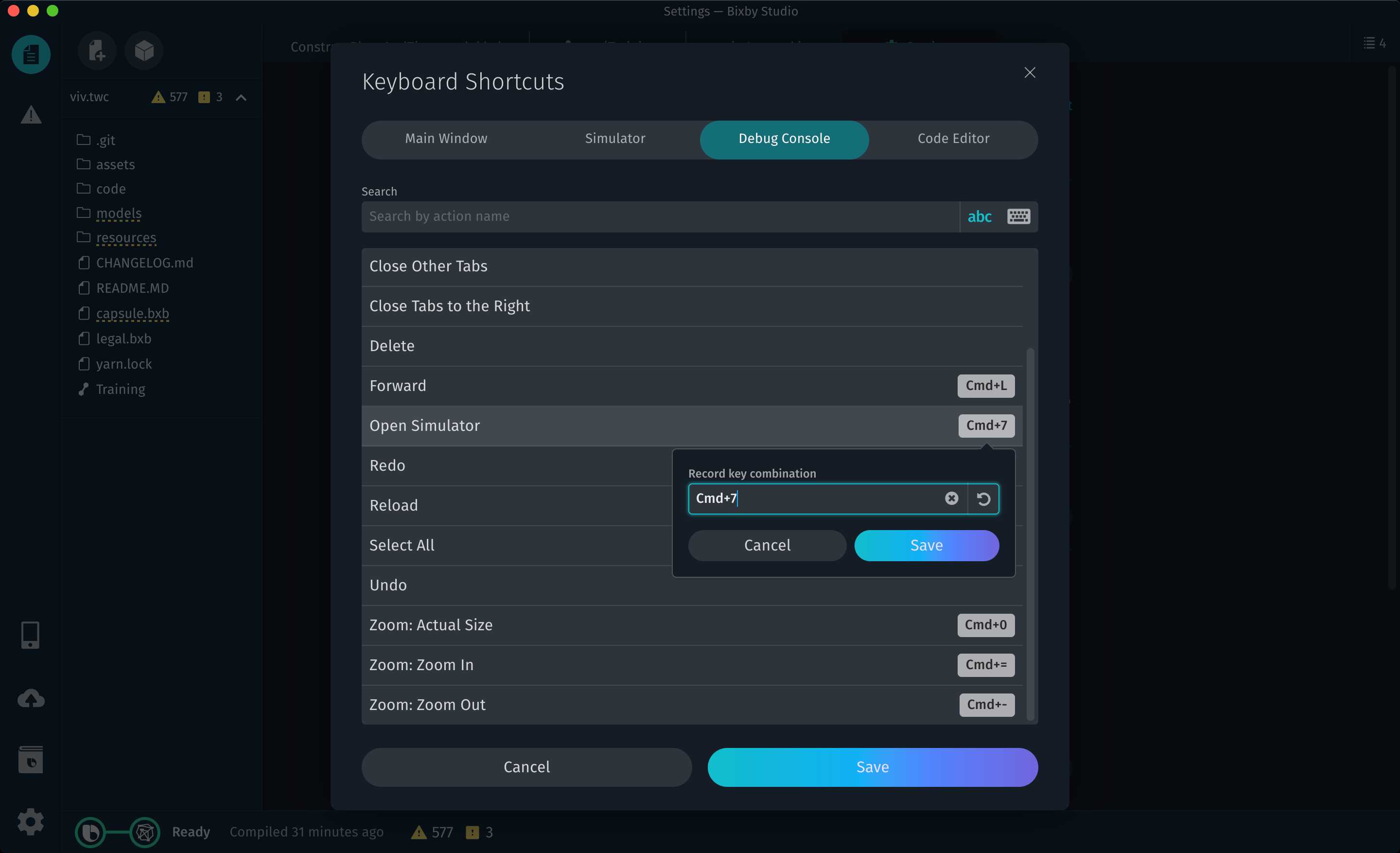This screenshot has width=1400, height=853.
Task: Click the Cmd+- badge for Zoom Out
Action: [x=987, y=705]
